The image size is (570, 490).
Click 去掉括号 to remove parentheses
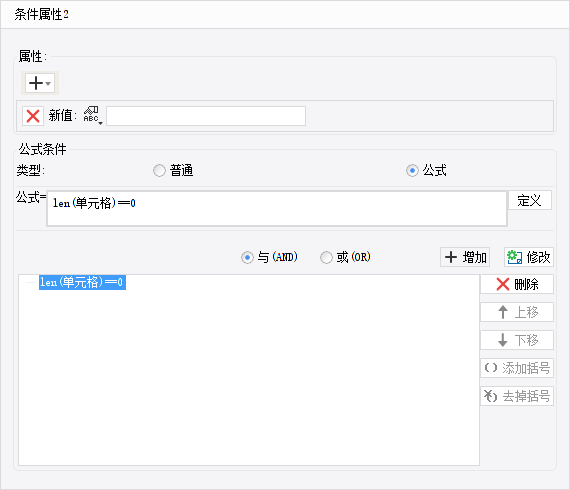click(x=517, y=396)
